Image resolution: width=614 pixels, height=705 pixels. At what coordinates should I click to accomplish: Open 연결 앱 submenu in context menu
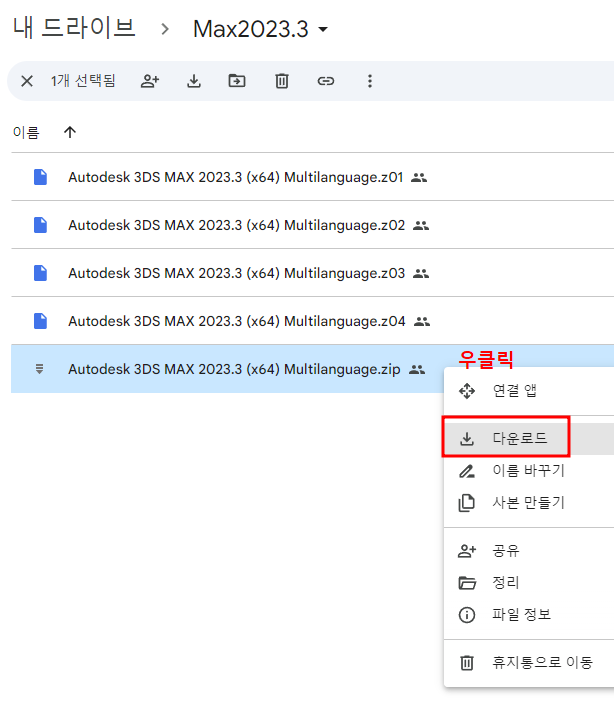pyautogui.click(x=529, y=391)
